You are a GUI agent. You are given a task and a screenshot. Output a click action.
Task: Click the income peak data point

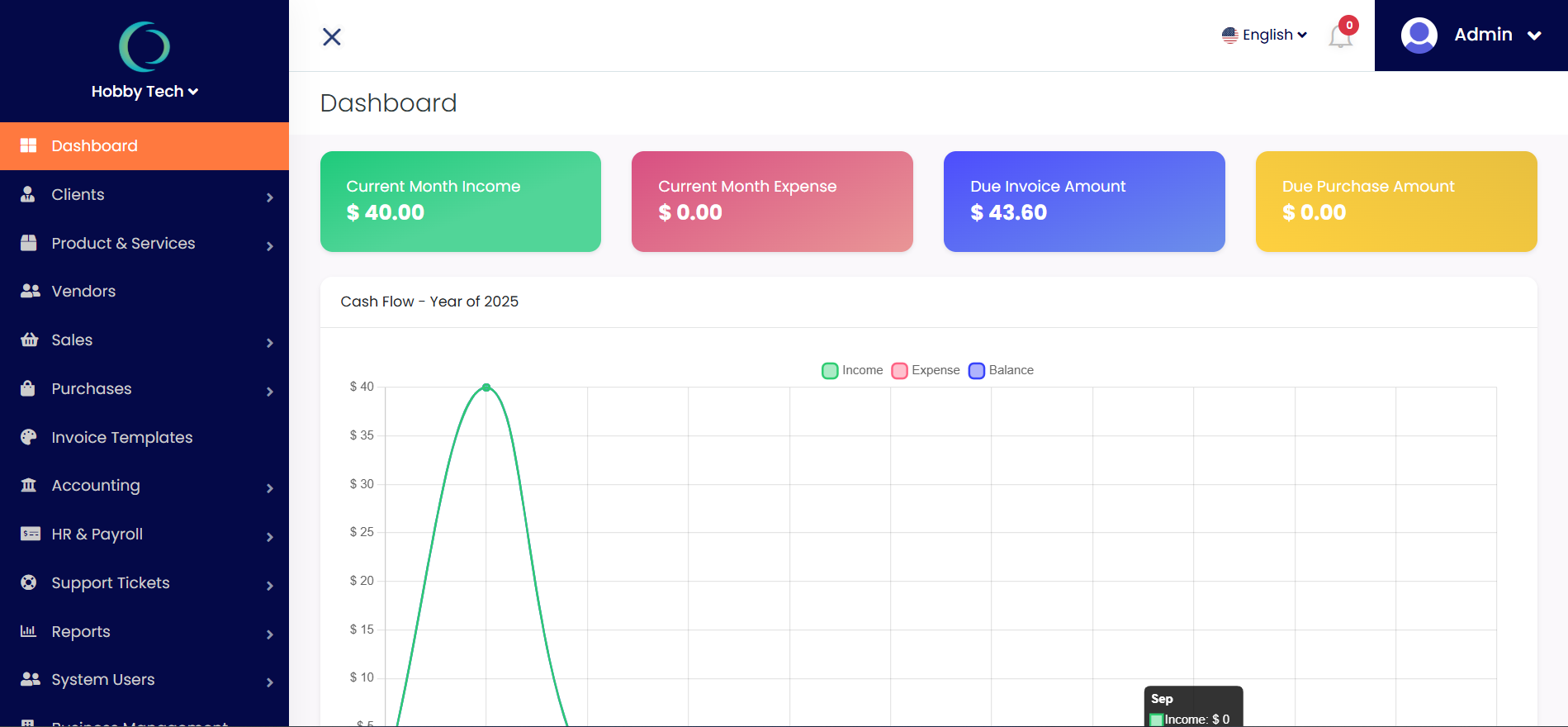pyautogui.click(x=486, y=387)
